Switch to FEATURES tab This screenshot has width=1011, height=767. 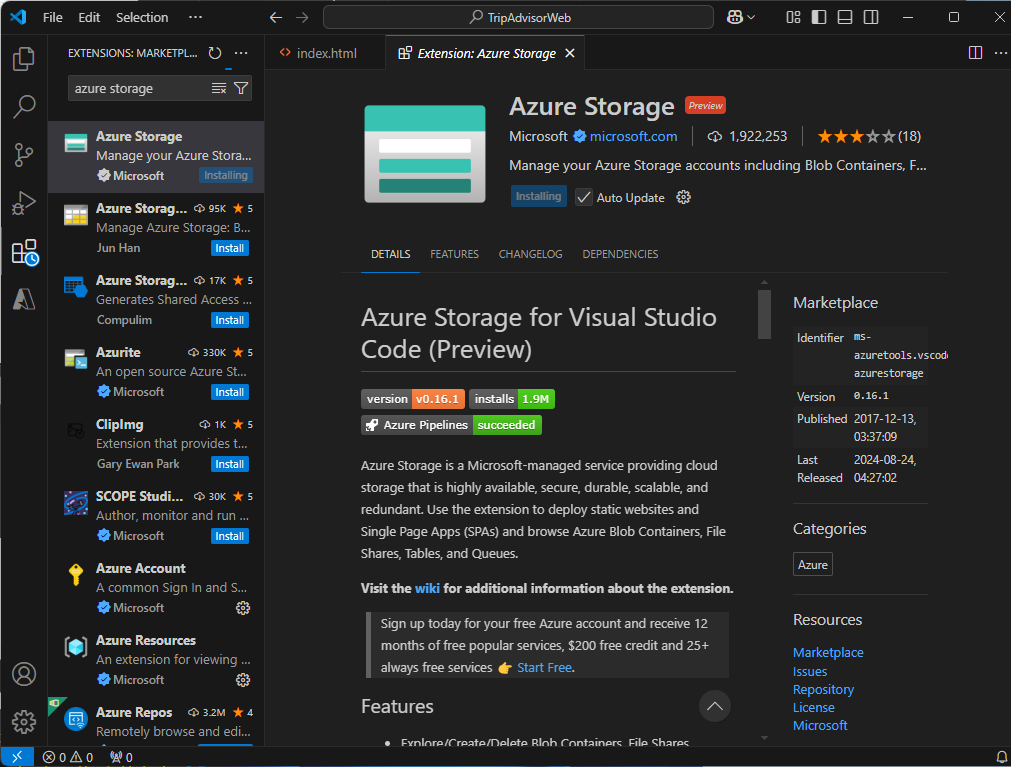coord(455,254)
